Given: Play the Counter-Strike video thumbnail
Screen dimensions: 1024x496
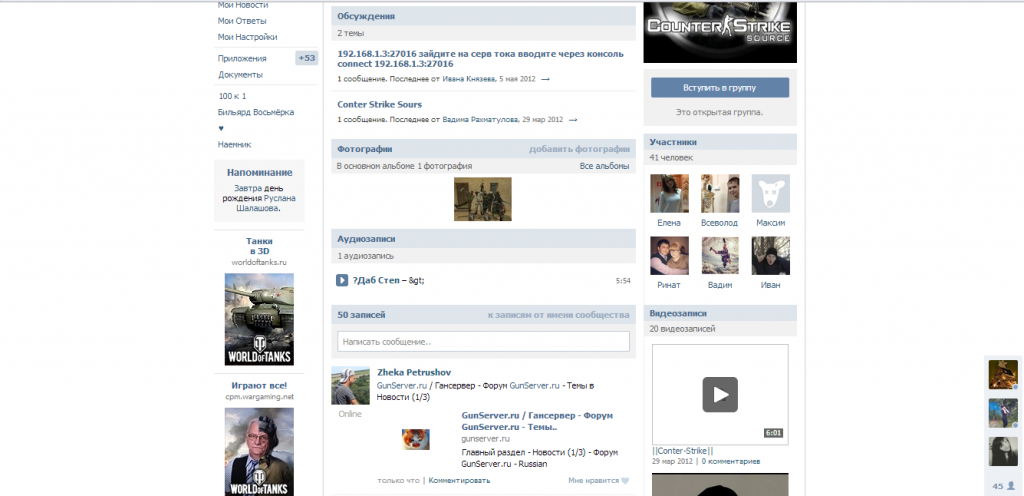Looking at the screenshot, I should tap(719, 394).
